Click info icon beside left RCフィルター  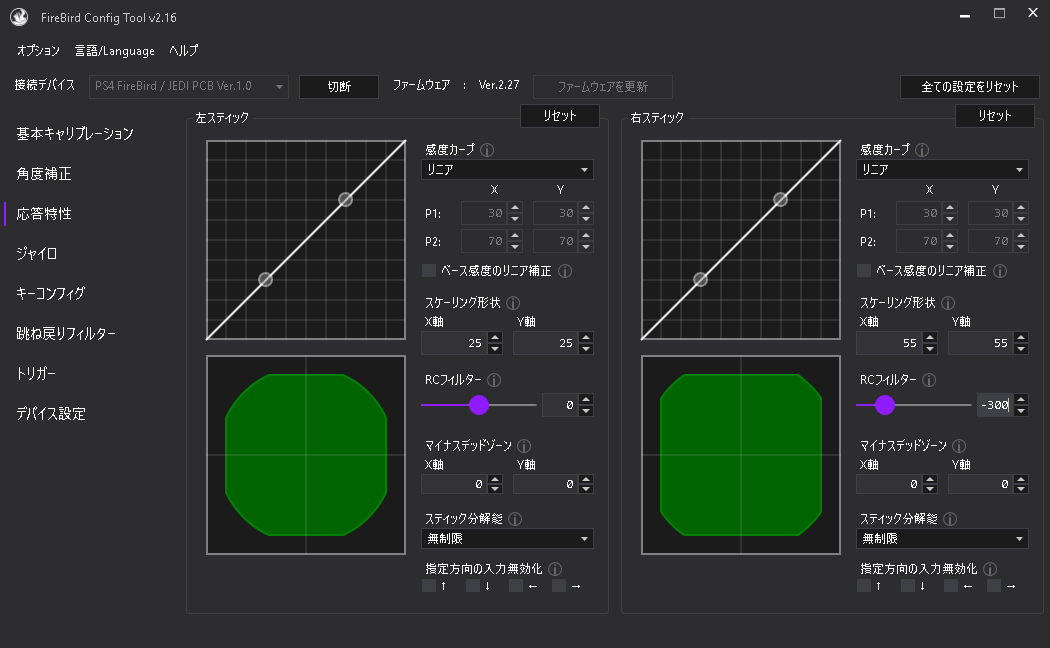(494, 380)
